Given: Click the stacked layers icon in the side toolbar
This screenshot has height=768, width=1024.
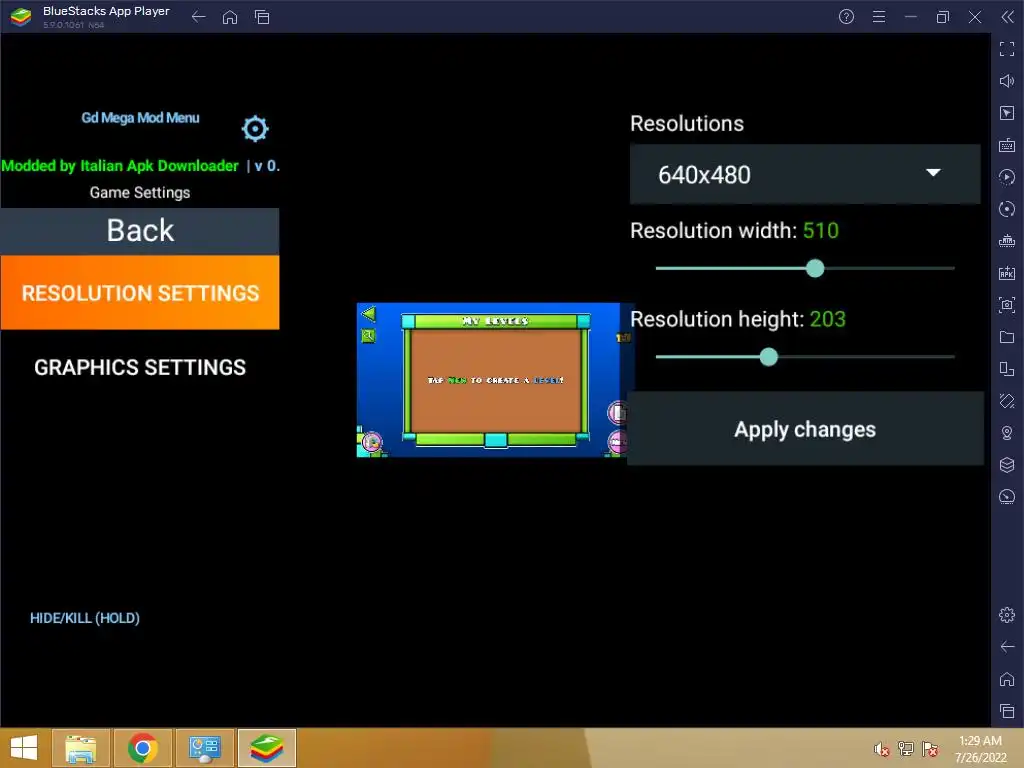Looking at the screenshot, I should pos(1007,465).
